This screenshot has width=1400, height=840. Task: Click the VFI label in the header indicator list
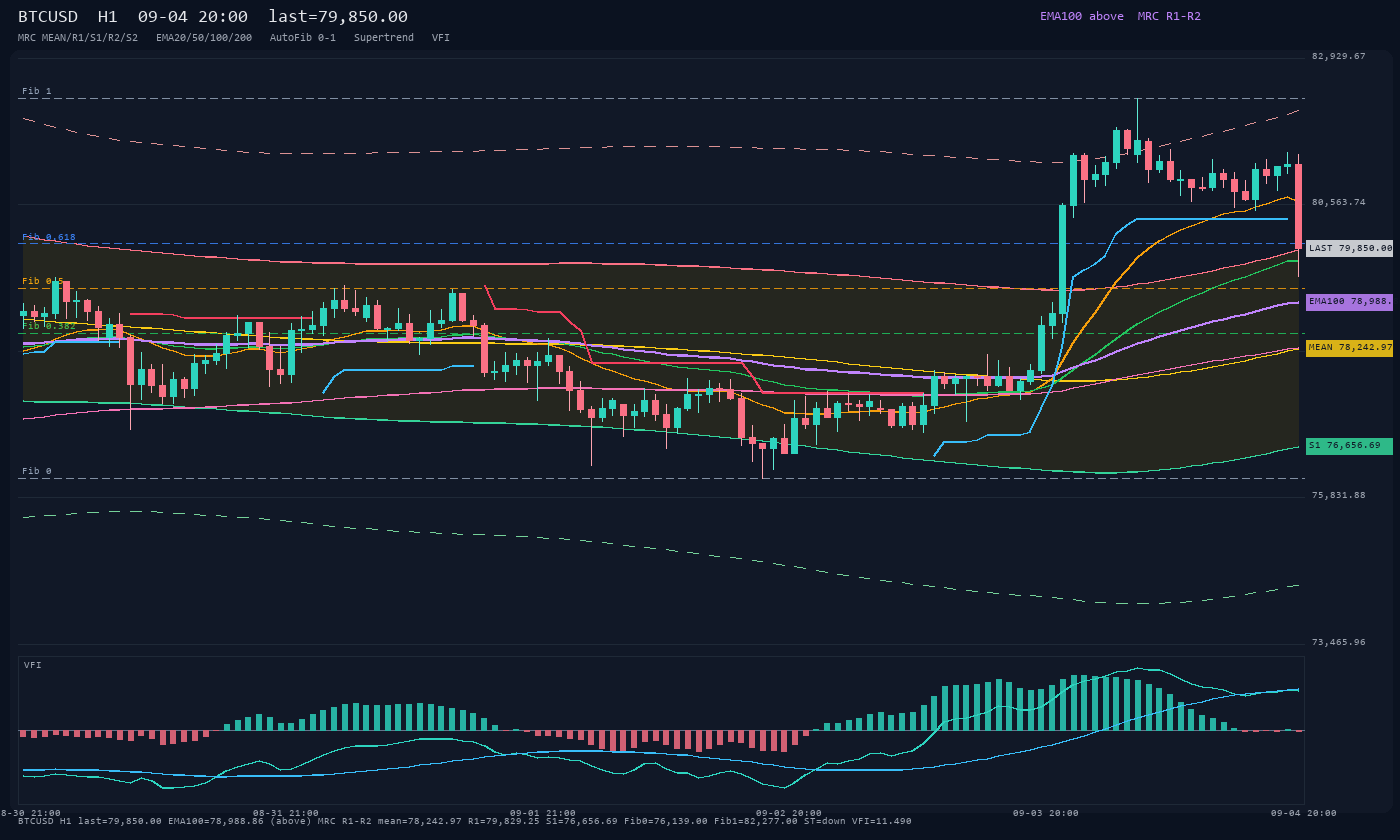pos(441,38)
